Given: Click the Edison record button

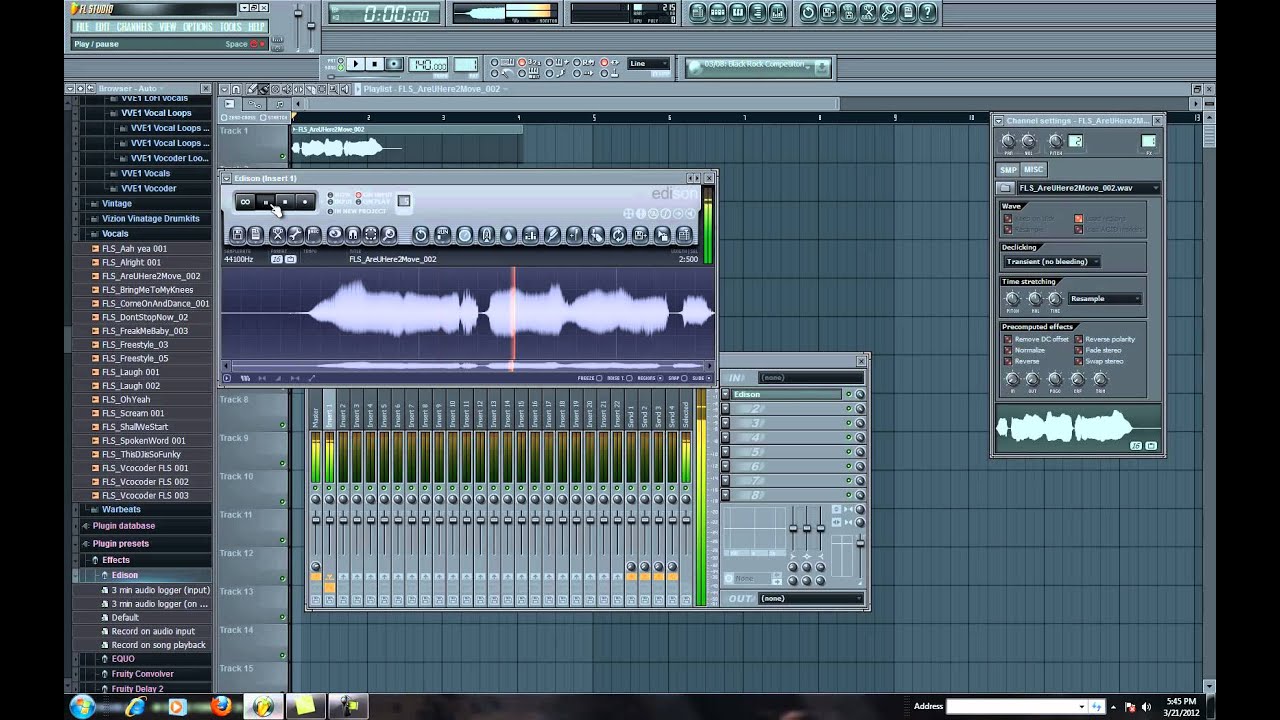Looking at the screenshot, I should [x=305, y=202].
